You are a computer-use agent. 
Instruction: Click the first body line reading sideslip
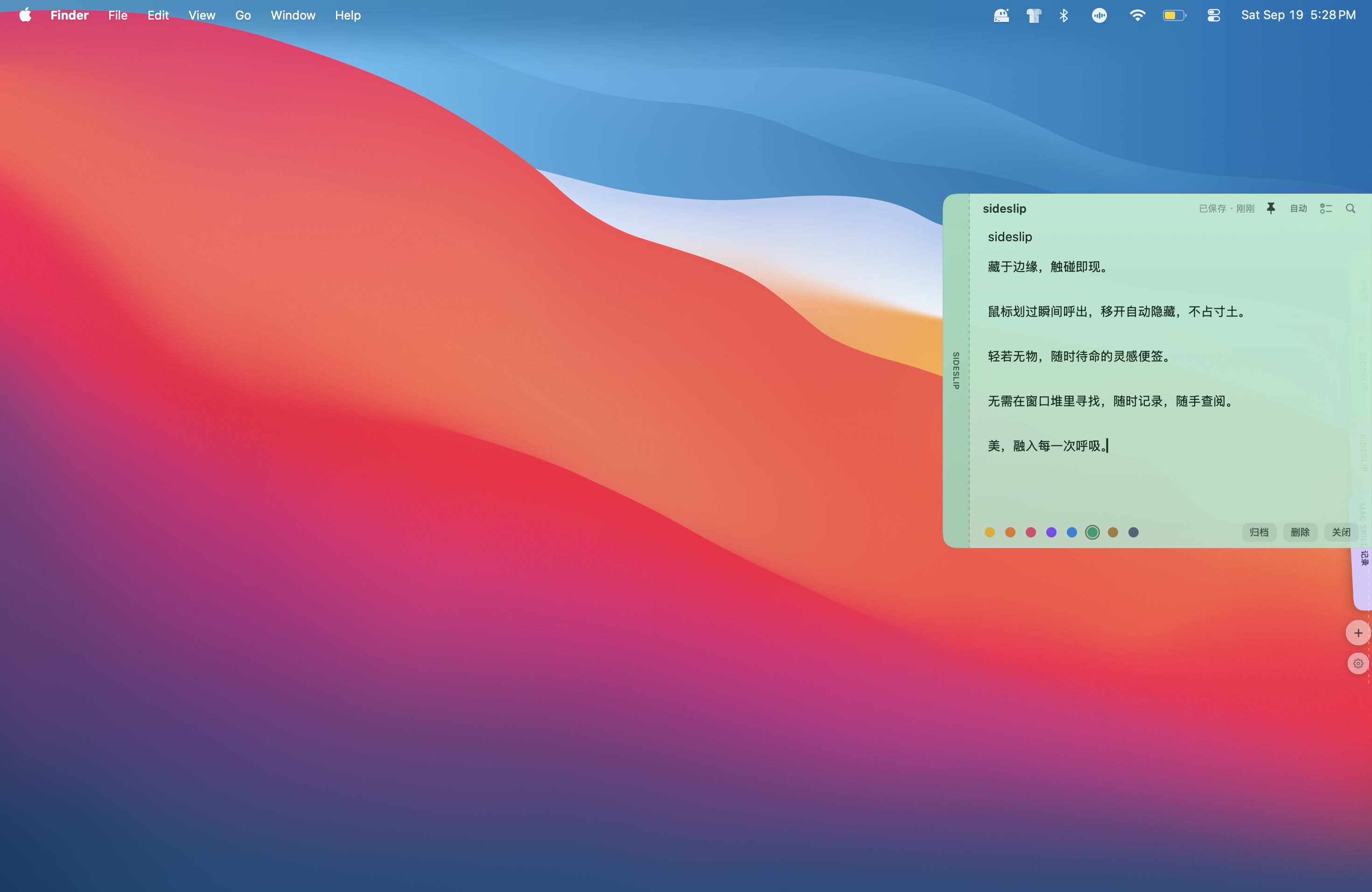[1010, 237]
